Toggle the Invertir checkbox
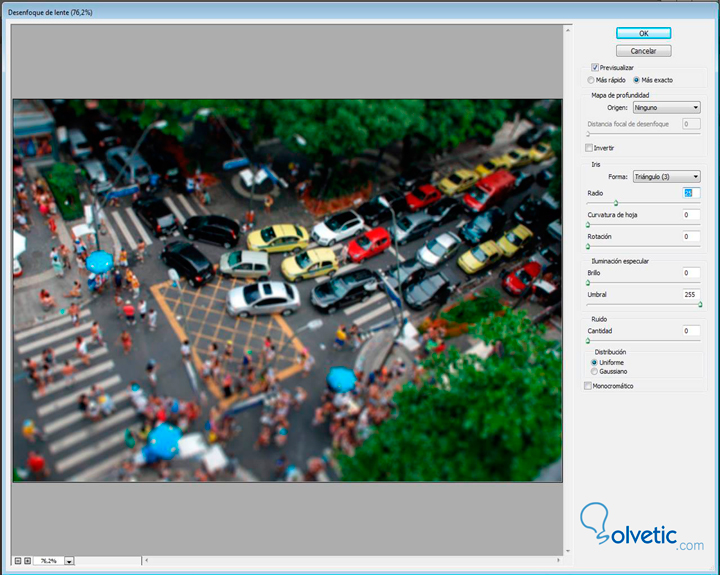The image size is (720, 575). (x=589, y=148)
